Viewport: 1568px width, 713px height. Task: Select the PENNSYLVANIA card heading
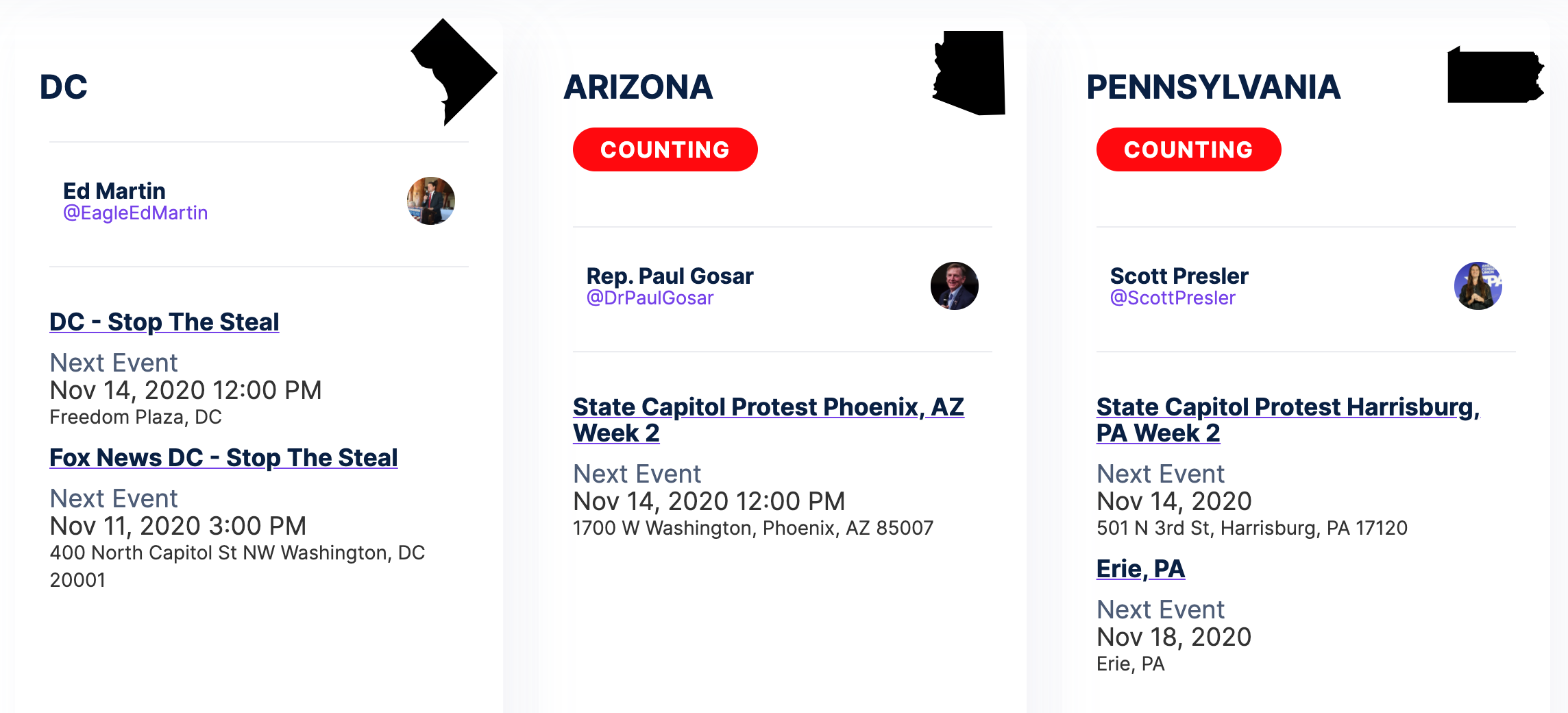pos(1213,87)
